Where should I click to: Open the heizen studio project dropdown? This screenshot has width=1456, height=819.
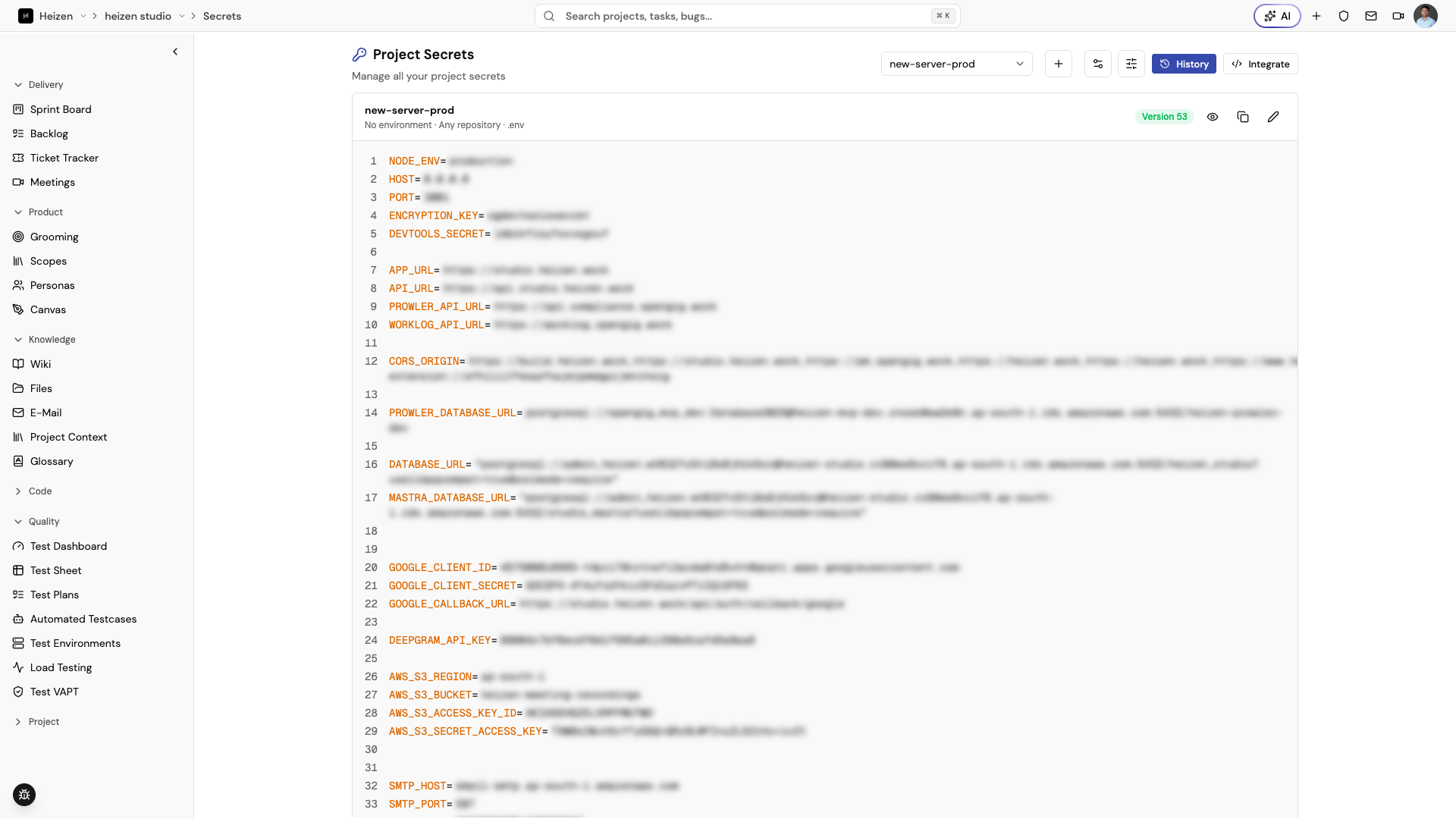[182, 16]
